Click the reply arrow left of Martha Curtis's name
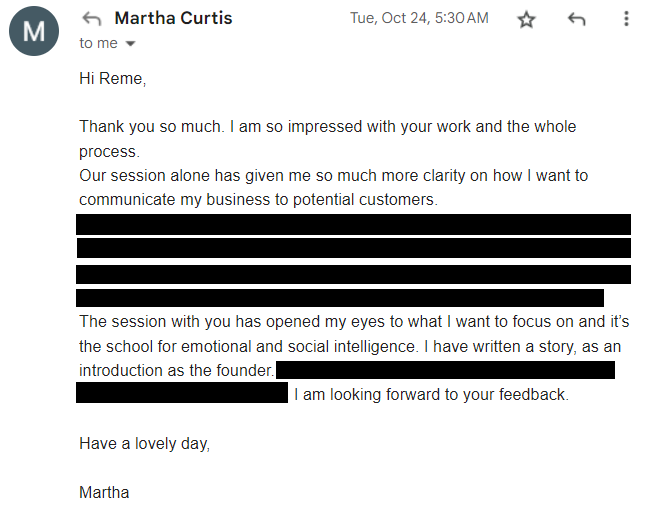Viewport: 657px width, 512px height. point(92,18)
